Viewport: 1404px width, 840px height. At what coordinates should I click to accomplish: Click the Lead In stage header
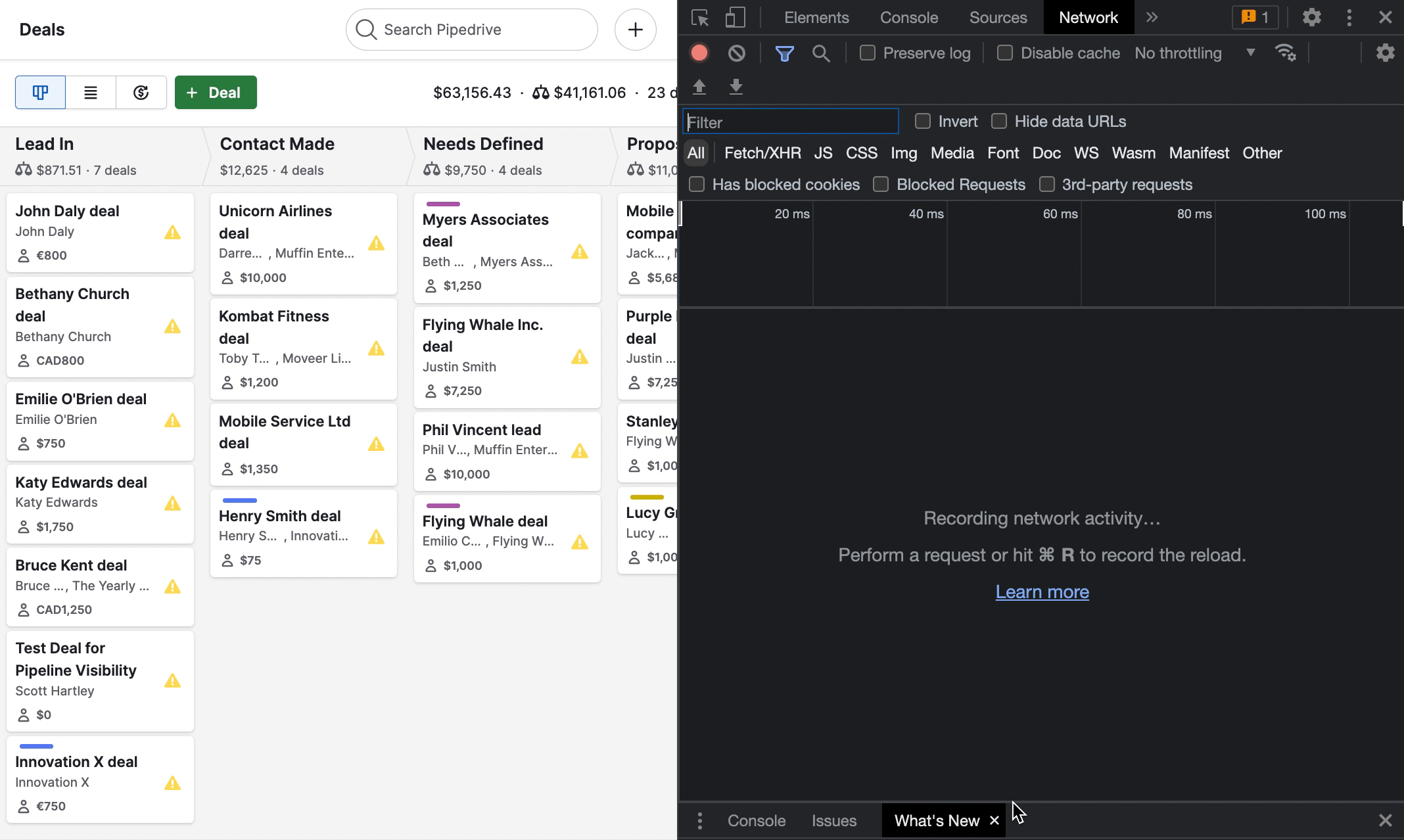click(102, 156)
